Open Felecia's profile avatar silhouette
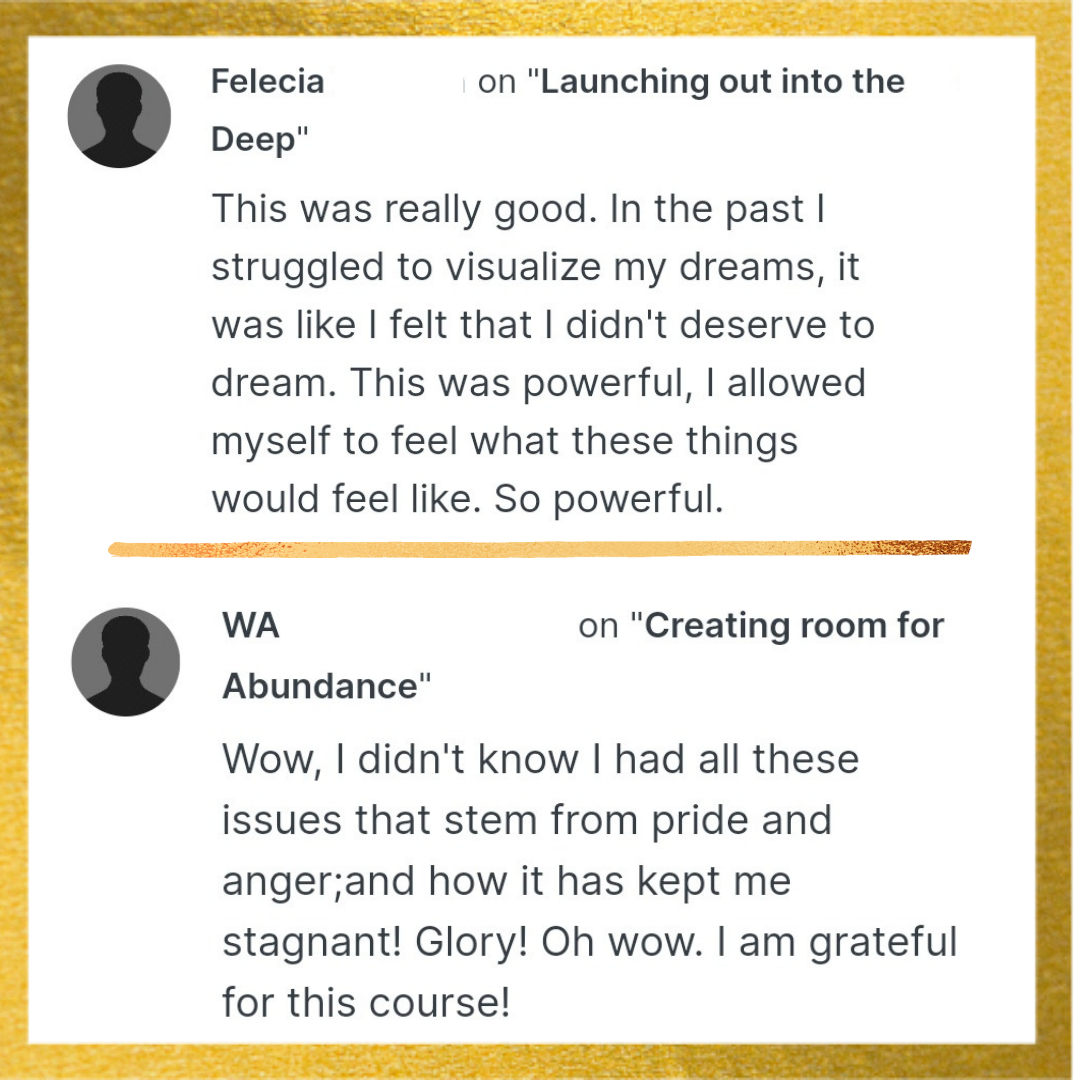The height and width of the screenshot is (1080, 1080). pos(119,116)
